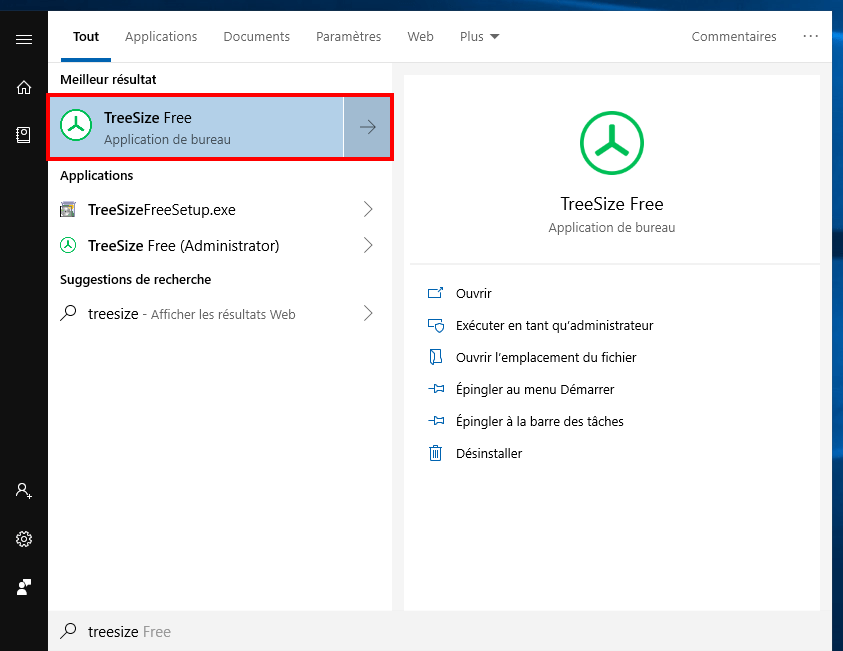
Task: Expand chevron for treesize web results
Action: tap(368, 313)
